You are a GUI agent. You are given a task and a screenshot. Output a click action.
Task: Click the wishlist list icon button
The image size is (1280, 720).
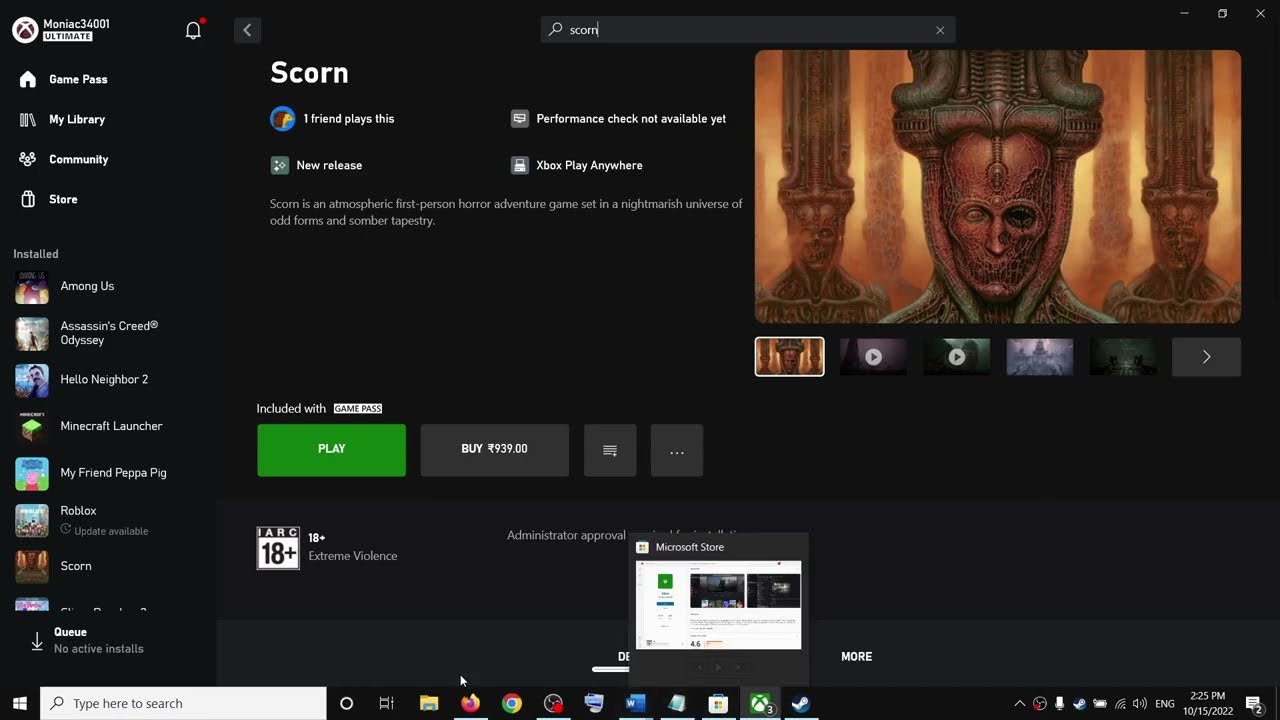click(x=610, y=450)
